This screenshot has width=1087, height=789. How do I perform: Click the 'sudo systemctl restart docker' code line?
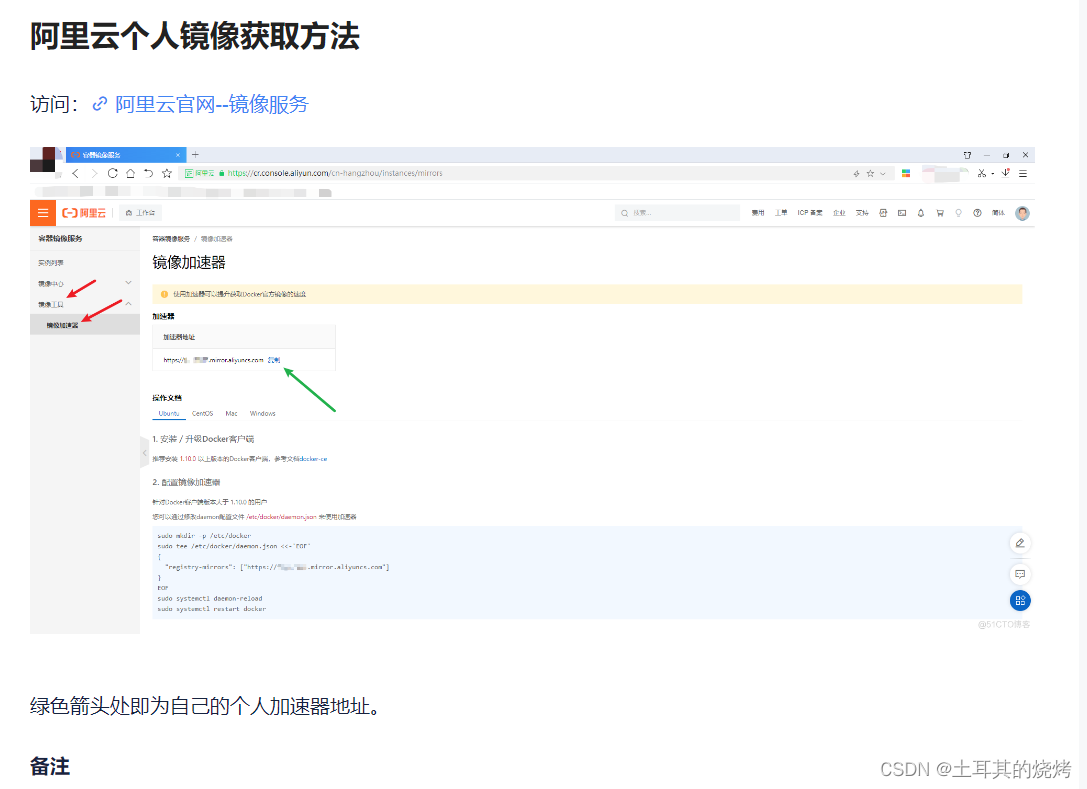[x=211, y=609]
